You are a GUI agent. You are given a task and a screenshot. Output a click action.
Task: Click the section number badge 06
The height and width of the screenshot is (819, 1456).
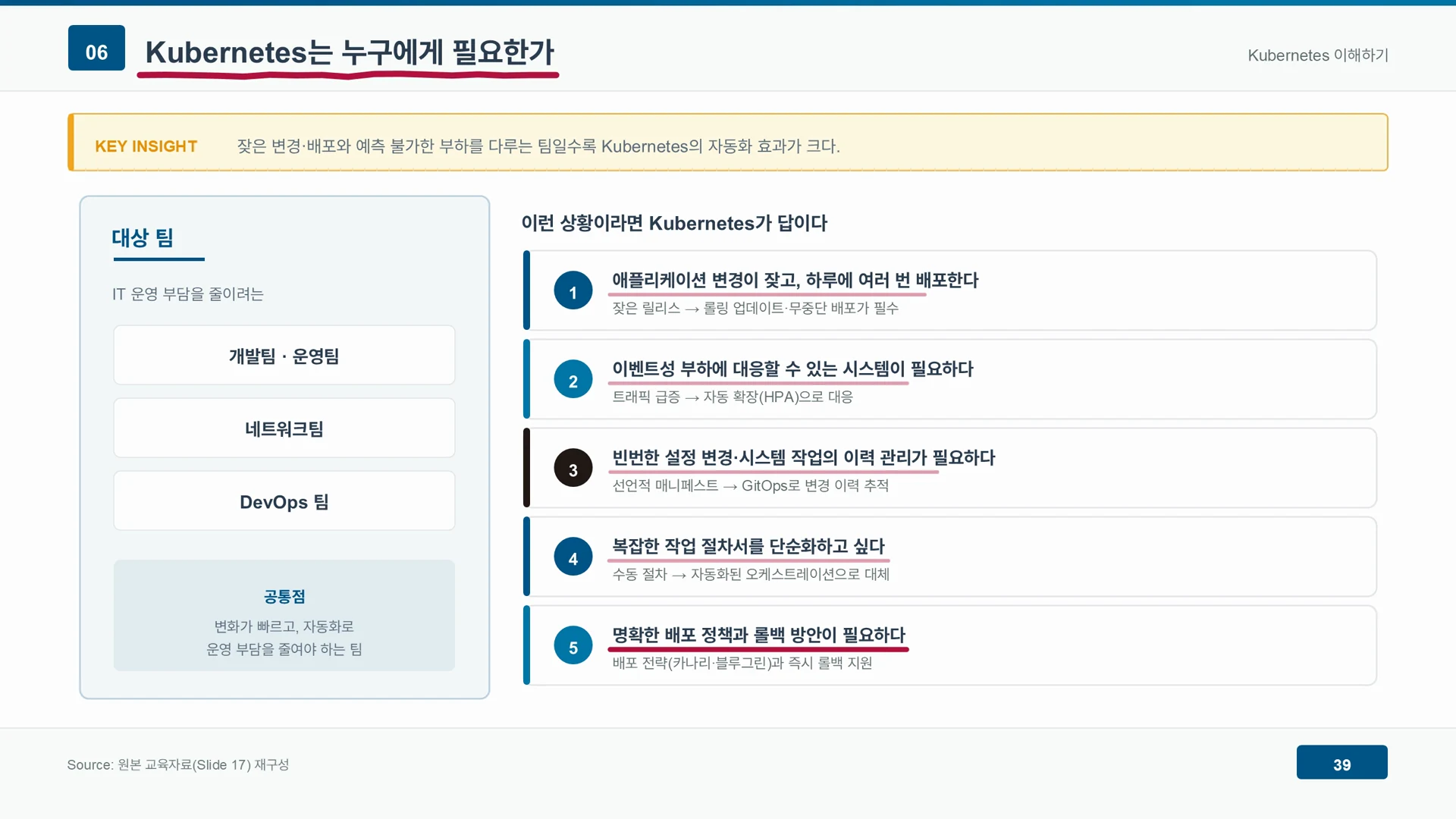coord(96,48)
